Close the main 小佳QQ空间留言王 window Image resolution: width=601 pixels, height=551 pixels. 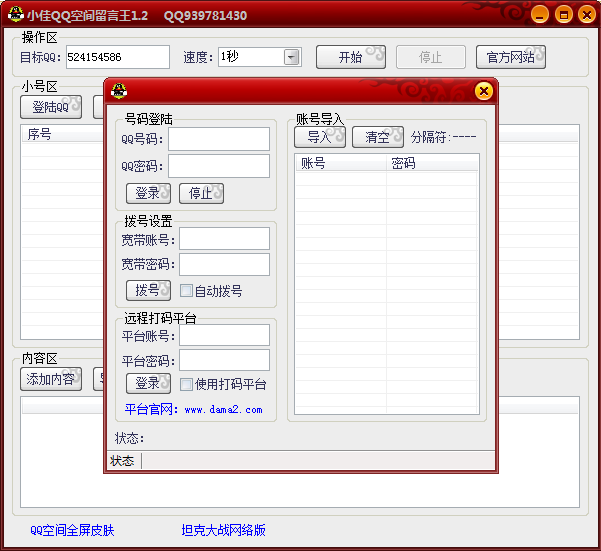coord(587,15)
